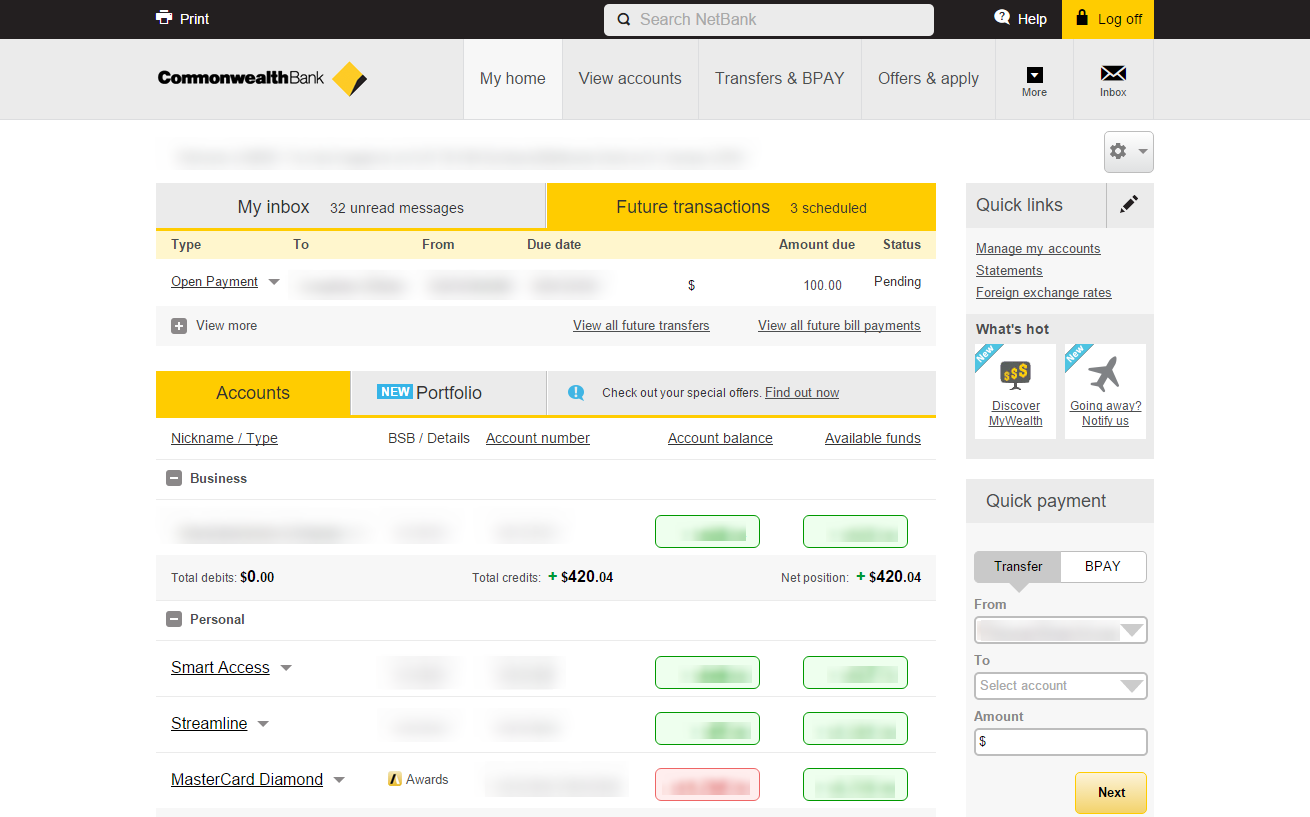The image size is (1310, 817).
Task: Open View all future transfers link
Action: (641, 326)
